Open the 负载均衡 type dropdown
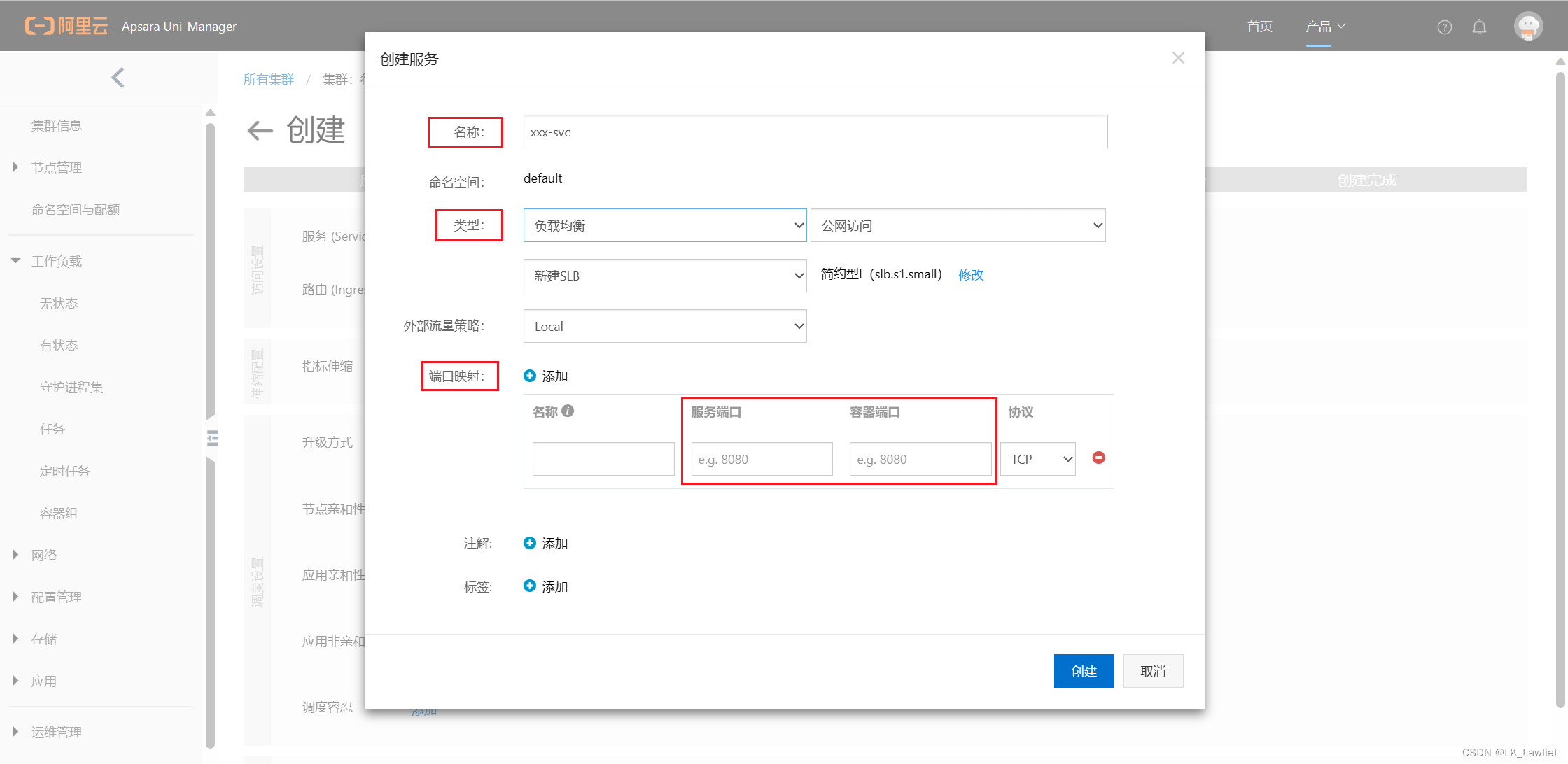The image size is (1568, 764). 665,225
